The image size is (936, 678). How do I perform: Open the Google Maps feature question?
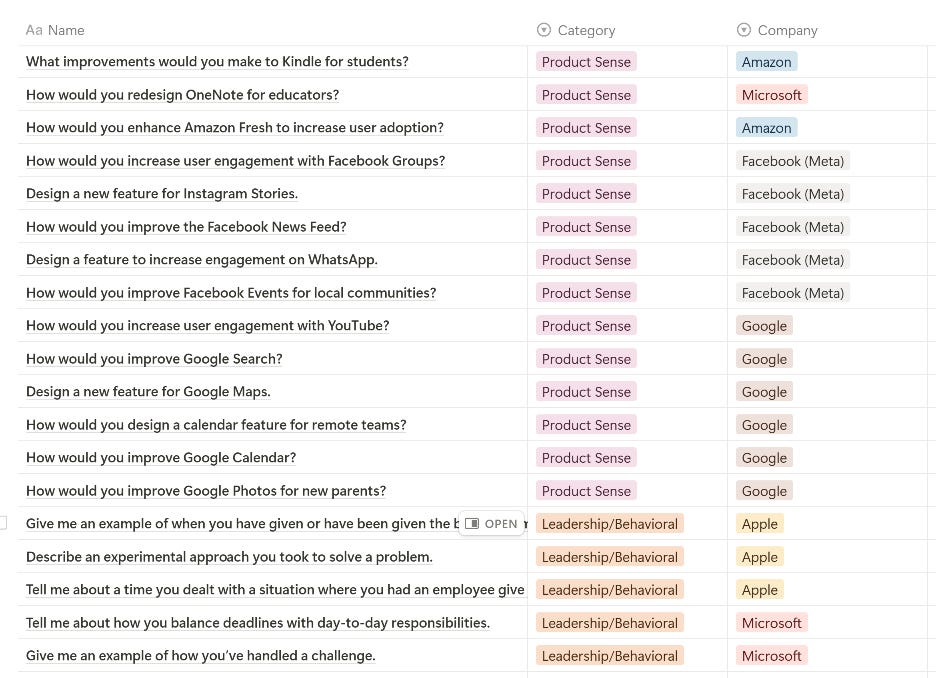click(148, 391)
